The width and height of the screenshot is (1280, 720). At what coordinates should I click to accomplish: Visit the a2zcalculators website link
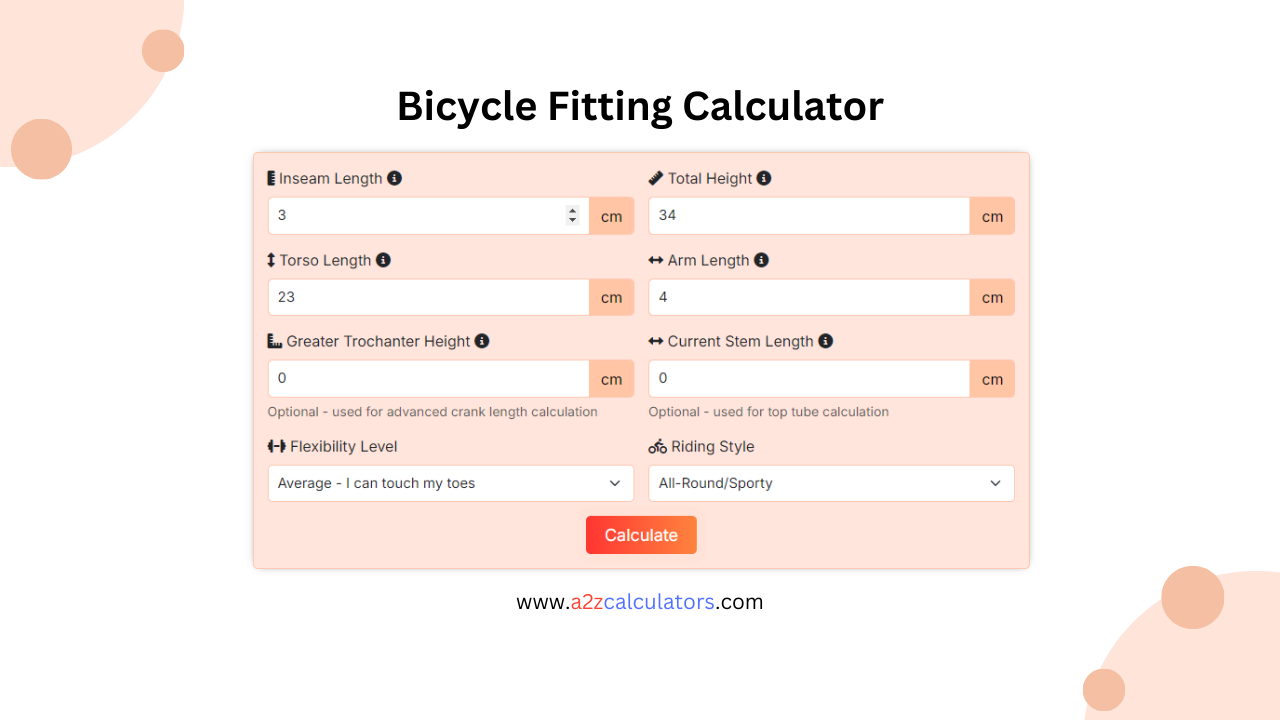coord(640,601)
